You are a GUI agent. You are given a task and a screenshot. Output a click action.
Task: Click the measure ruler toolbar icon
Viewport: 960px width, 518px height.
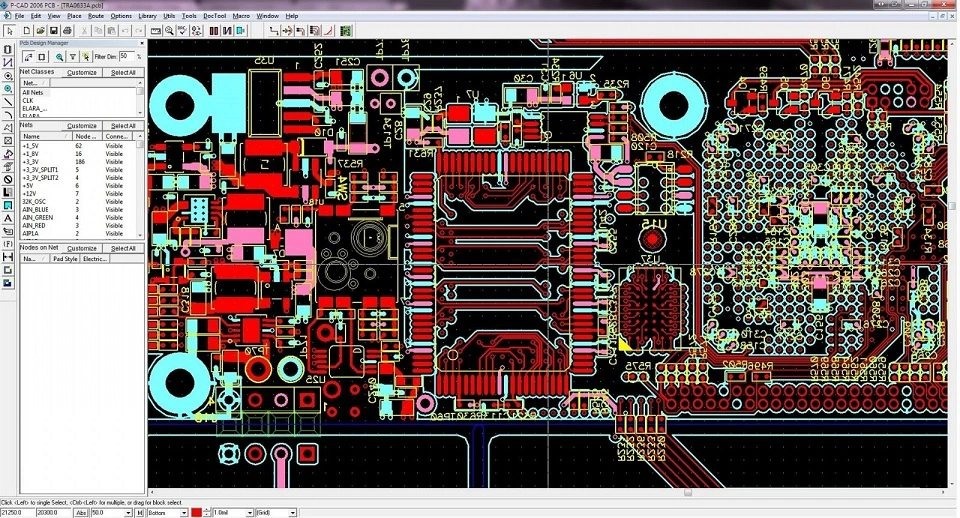pyautogui.click(x=156, y=31)
